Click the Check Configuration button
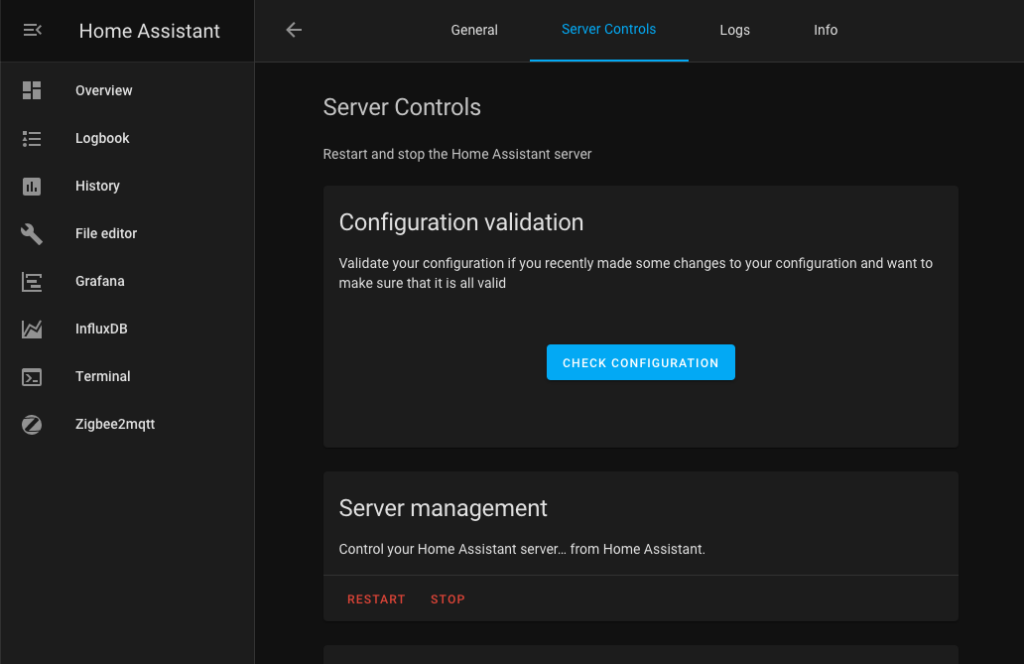This screenshot has height=664, width=1024. coord(641,362)
